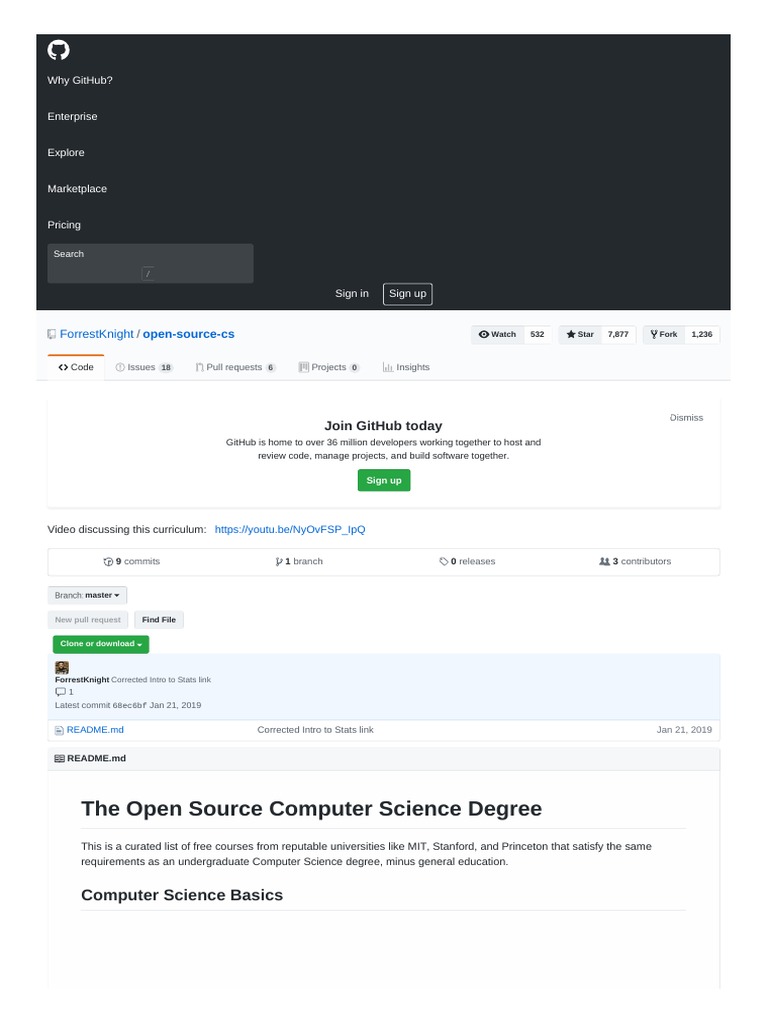View the 1 branch list

(299, 562)
